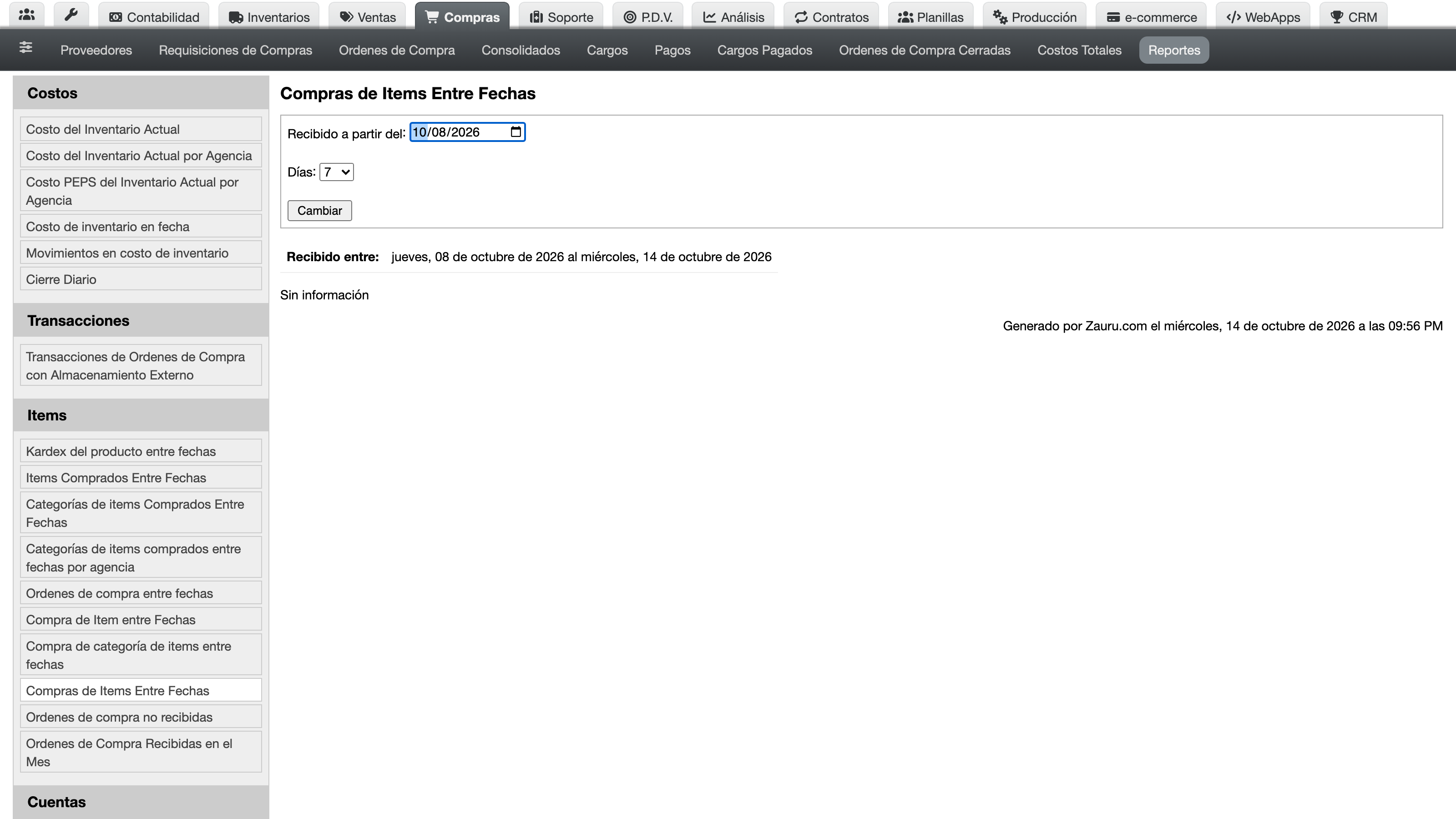The image size is (1456, 819).
Task: Open the Cargos section
Action: (x=607, y=50)
